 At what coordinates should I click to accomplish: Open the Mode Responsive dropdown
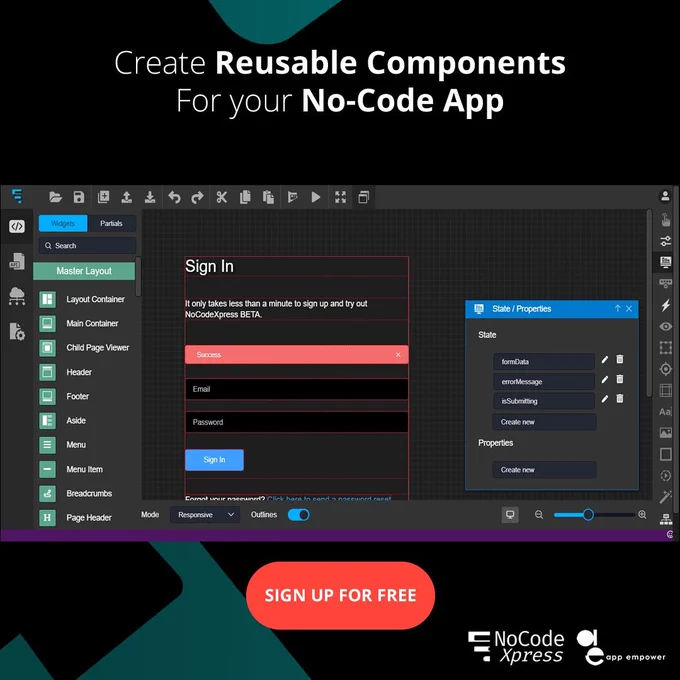[205, 515]
